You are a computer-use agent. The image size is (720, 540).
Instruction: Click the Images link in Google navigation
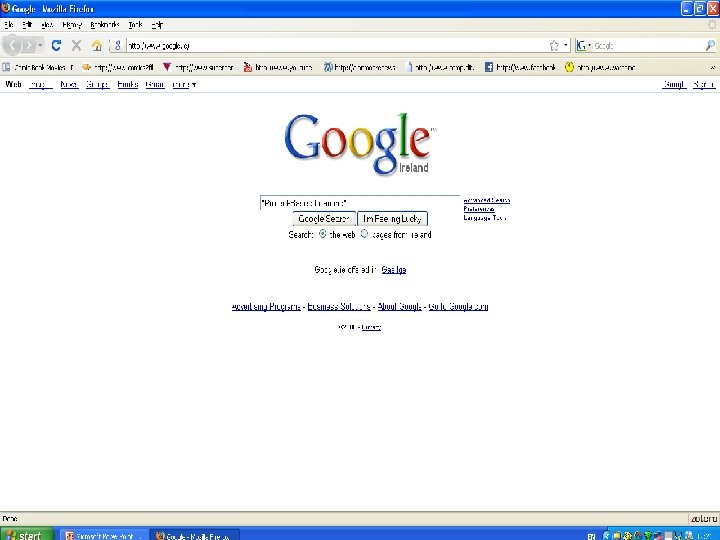40,84
